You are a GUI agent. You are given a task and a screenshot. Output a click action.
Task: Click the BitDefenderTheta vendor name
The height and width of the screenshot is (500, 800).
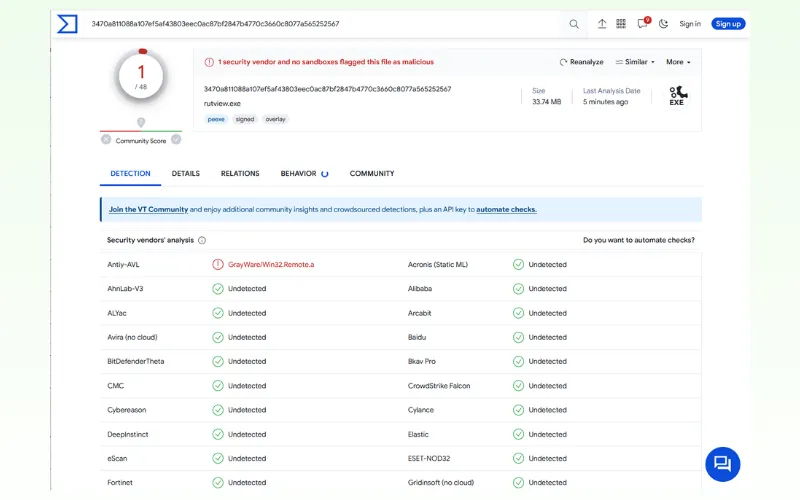coord(136,361)
